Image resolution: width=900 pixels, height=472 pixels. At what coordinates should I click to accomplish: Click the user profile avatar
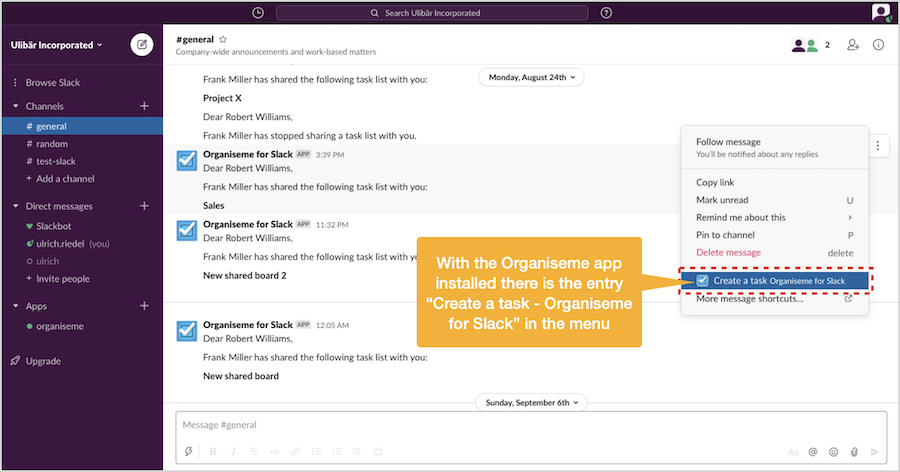pos(881,12)
